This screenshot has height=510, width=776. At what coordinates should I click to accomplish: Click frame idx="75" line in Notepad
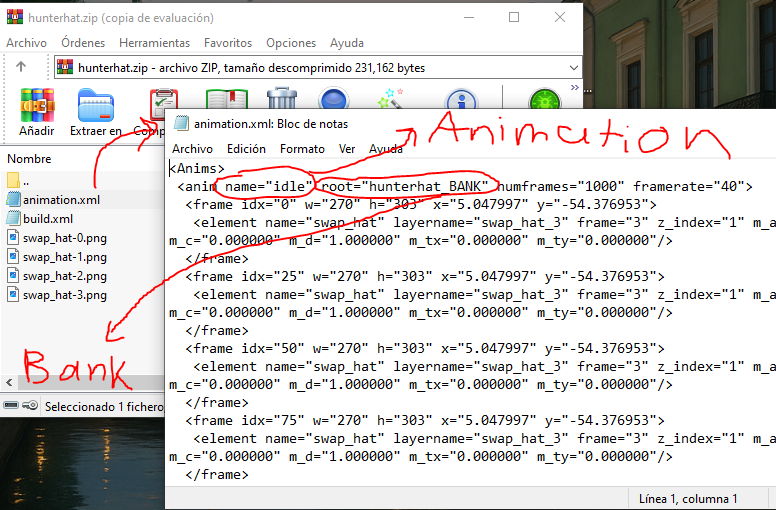click(425, 420)
